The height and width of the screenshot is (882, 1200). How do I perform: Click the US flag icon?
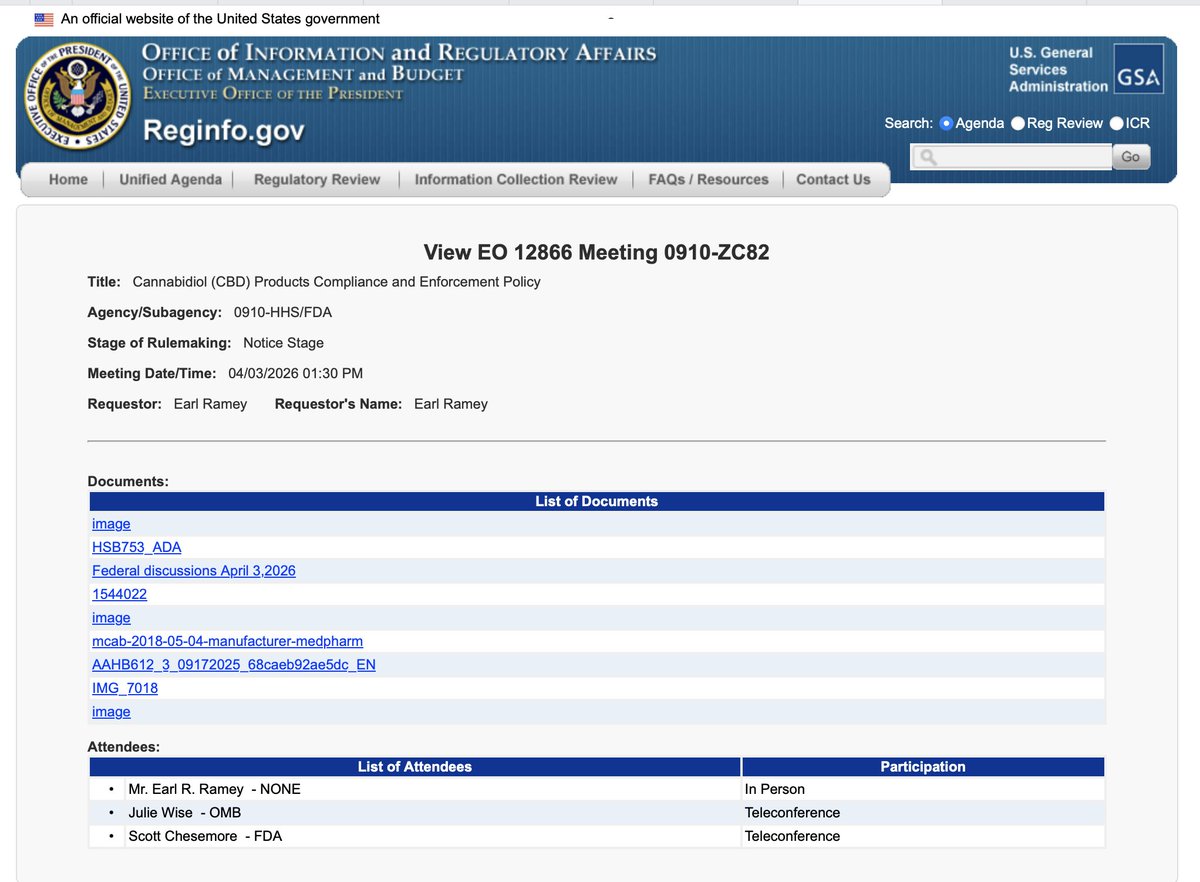(44, 19)
